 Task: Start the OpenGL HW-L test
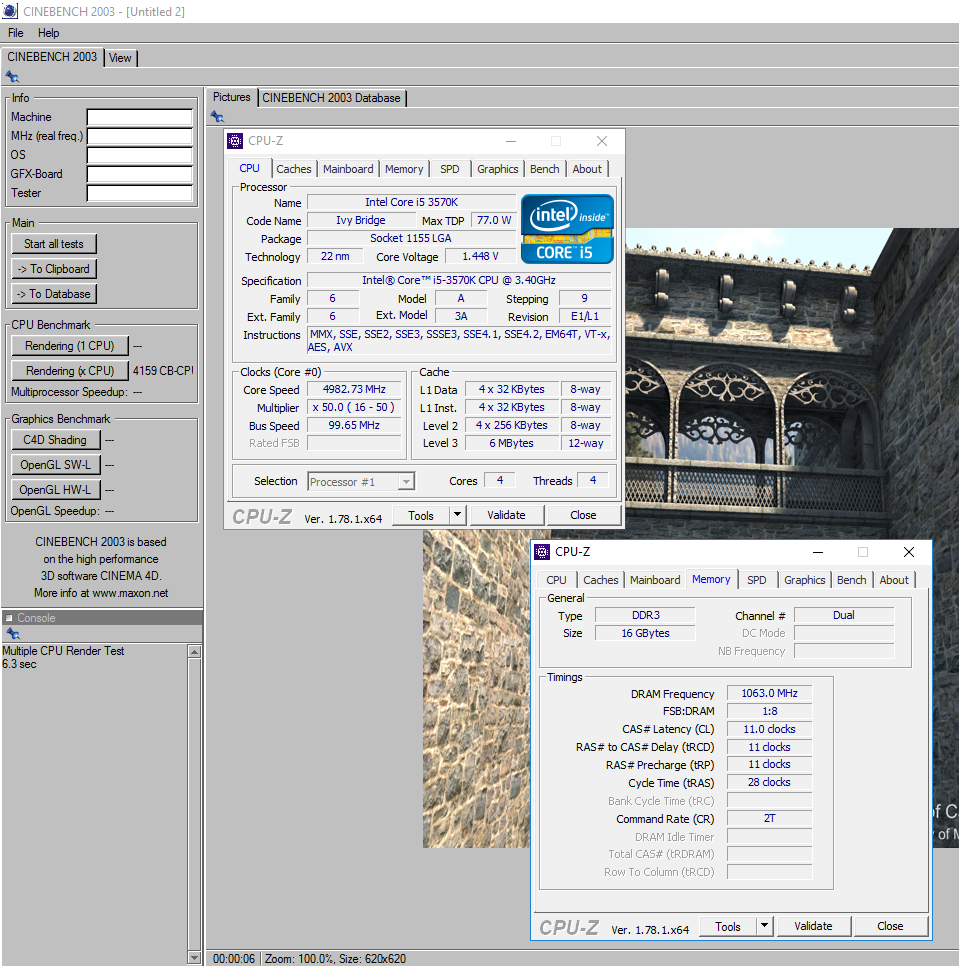55,490
